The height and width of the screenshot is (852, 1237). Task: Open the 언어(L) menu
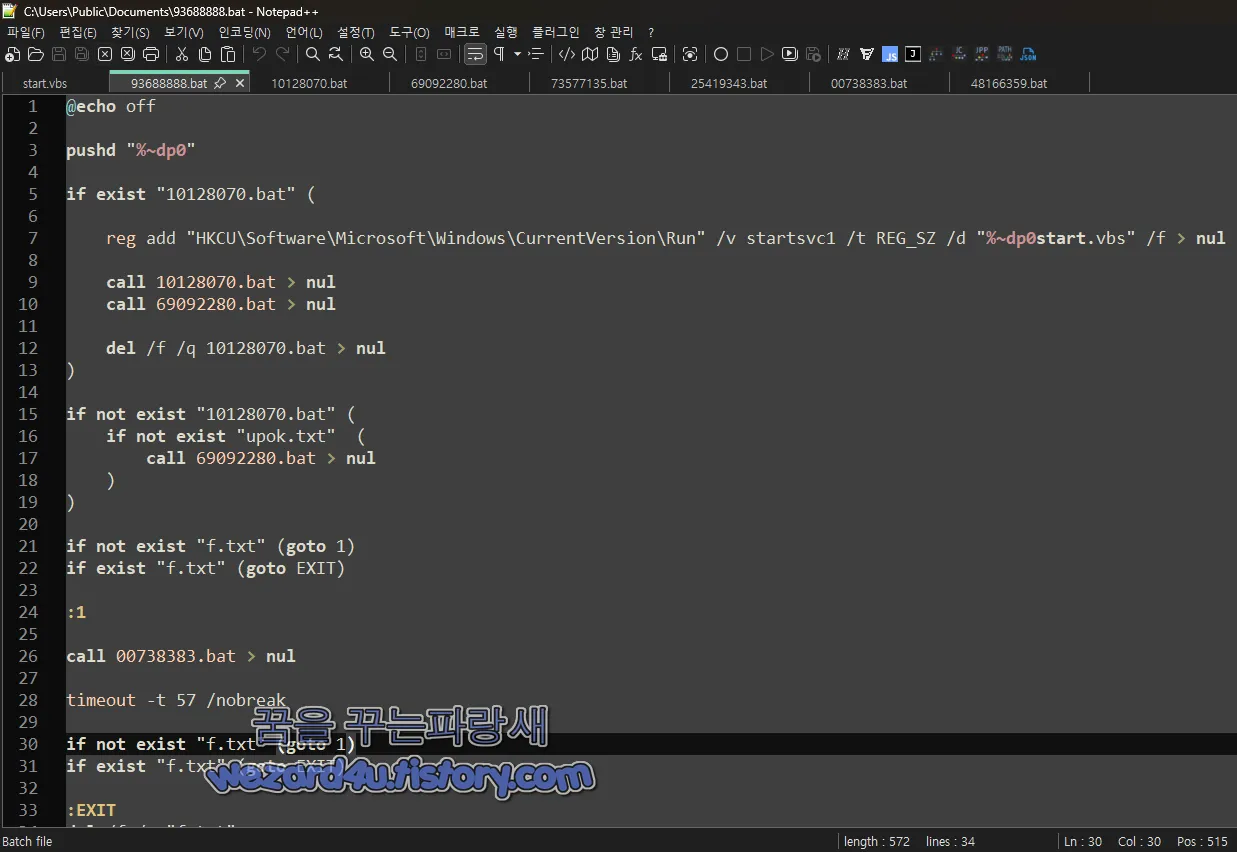pyautogui.click(x=304, y=32)
